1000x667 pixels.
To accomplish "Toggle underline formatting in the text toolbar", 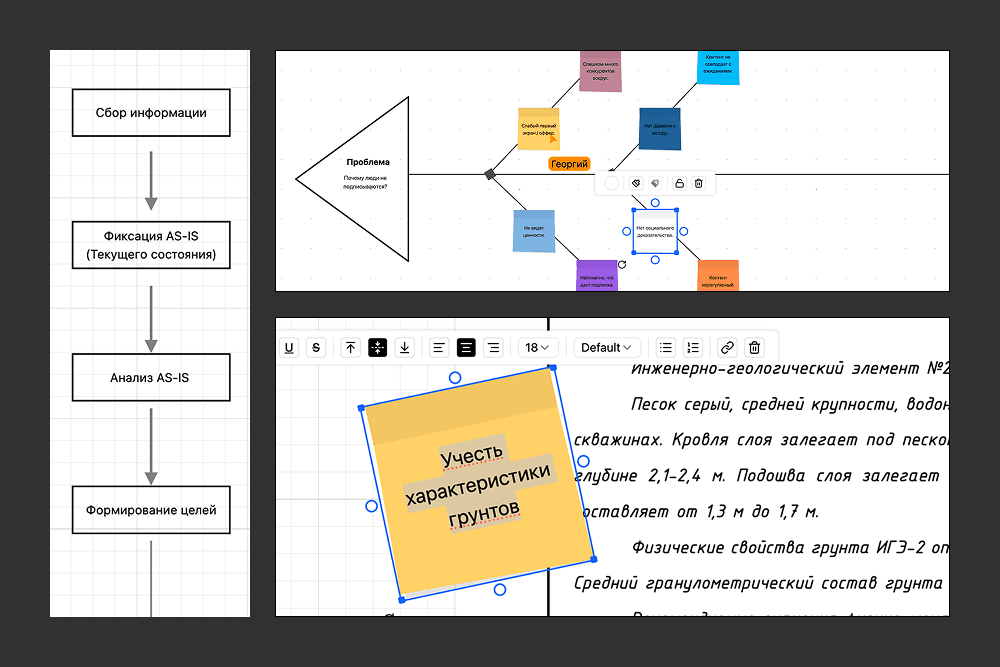I will coord(290,348).
